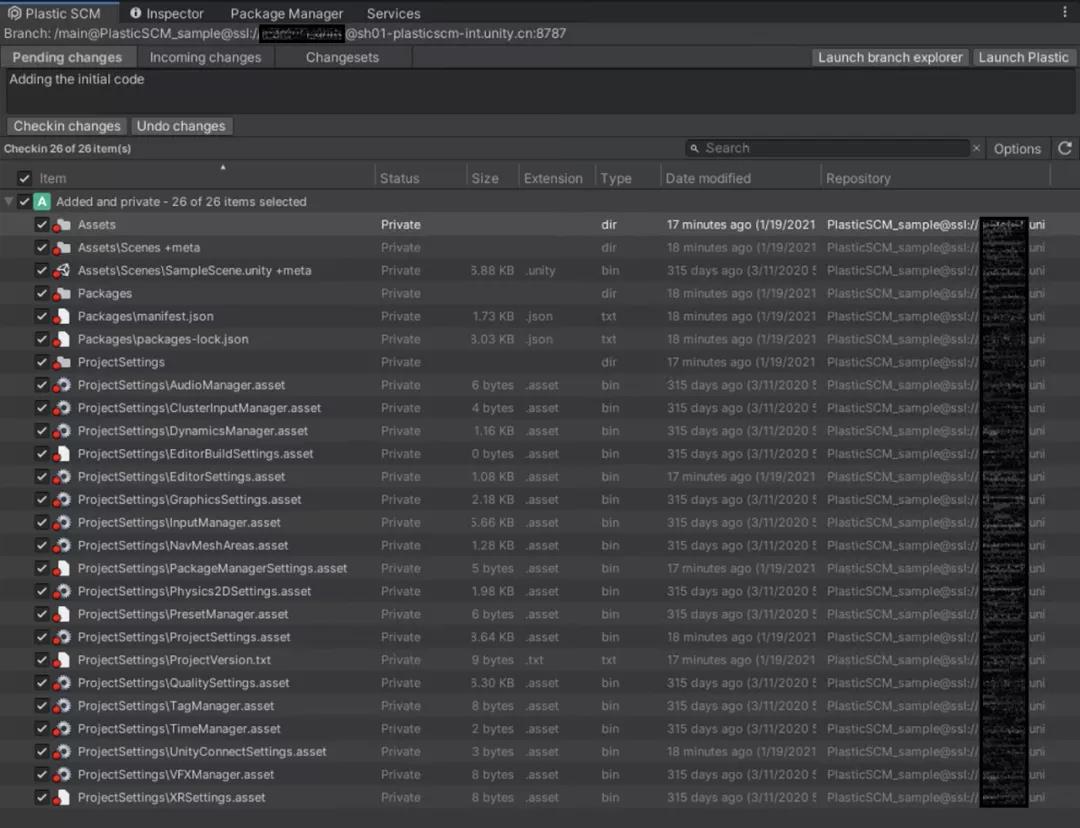
Task: Click the Assets\Scenes +meta folder icon
Action: (62, 247)
